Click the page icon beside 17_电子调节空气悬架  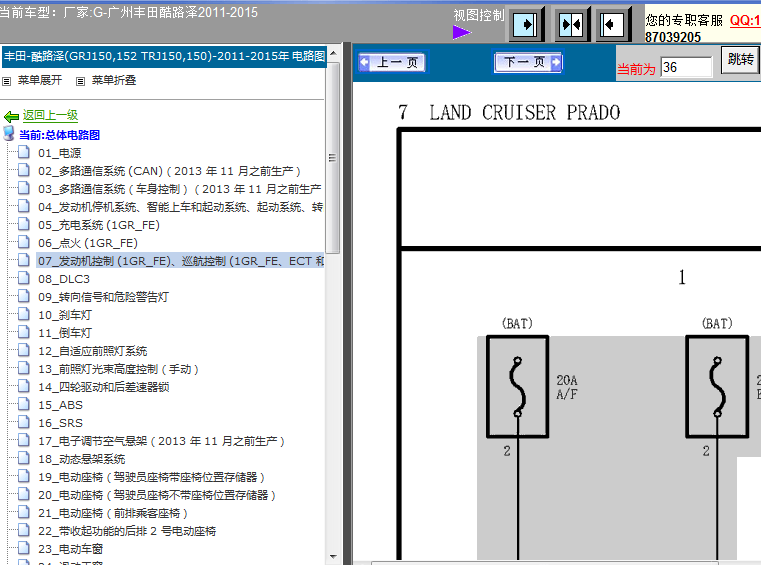pyautogui.click(x=23, y=440)
